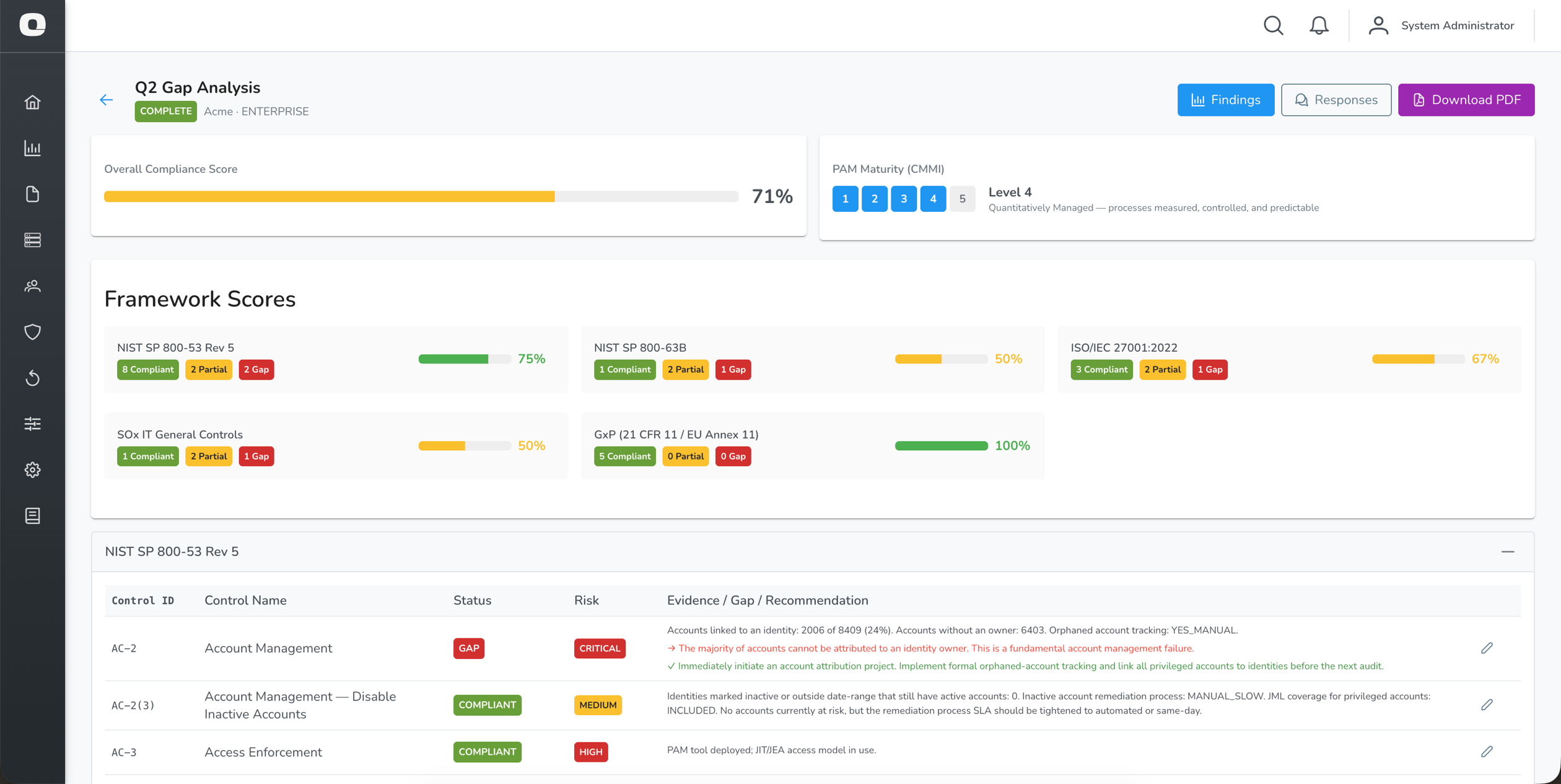Edit the AC-2 Account Management row
This screenshot has width=1561, height=784.
point(1487,648)
